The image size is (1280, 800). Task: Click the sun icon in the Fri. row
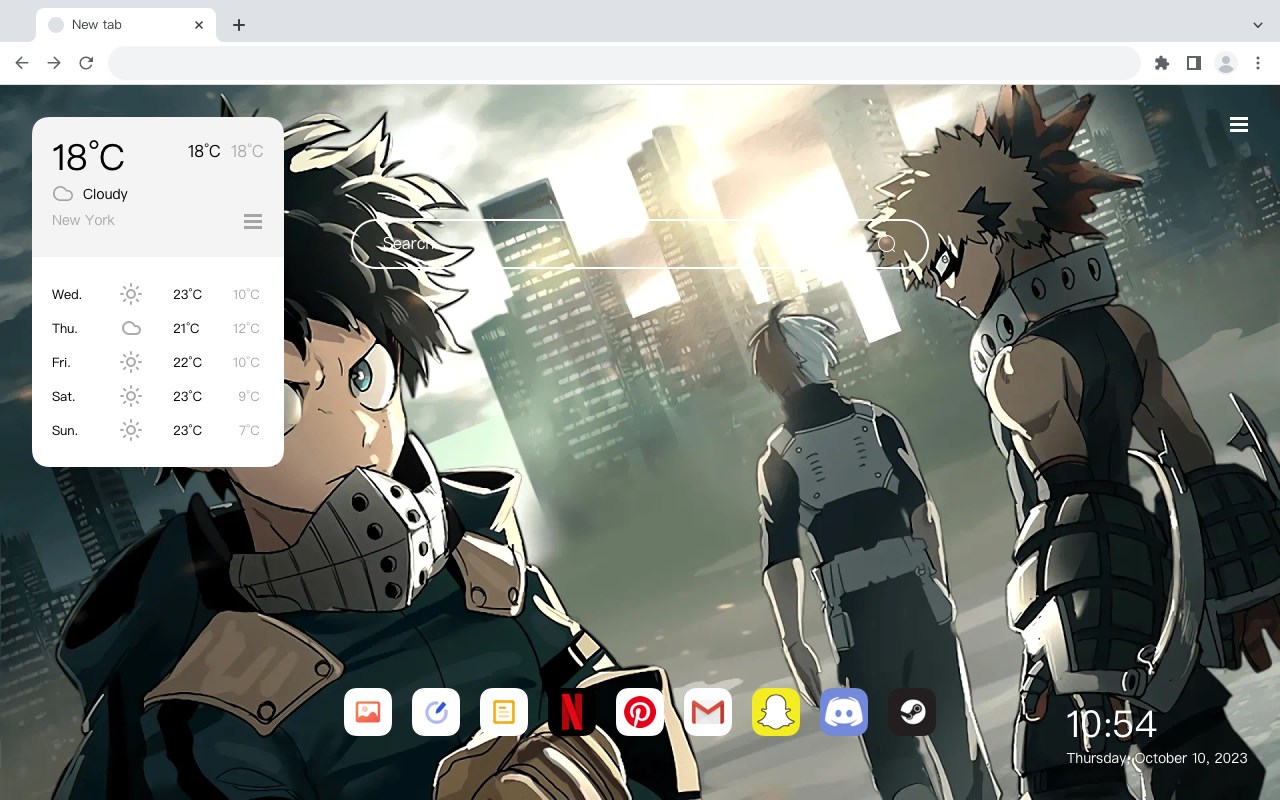131,362
